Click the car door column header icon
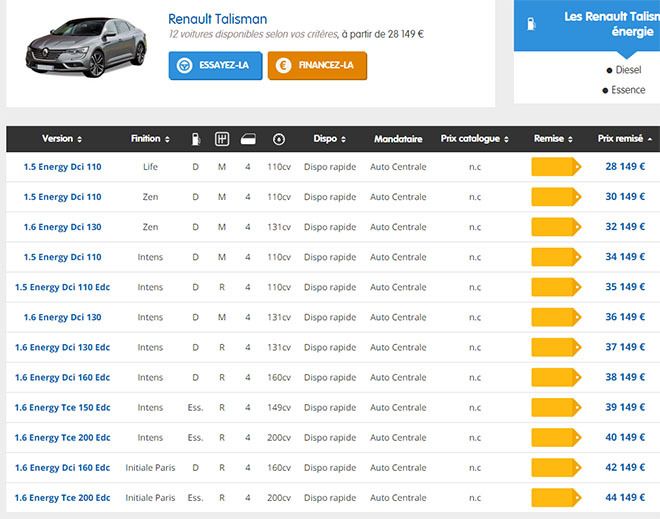This screenshot has height=519, width=660. pos(248,139)
